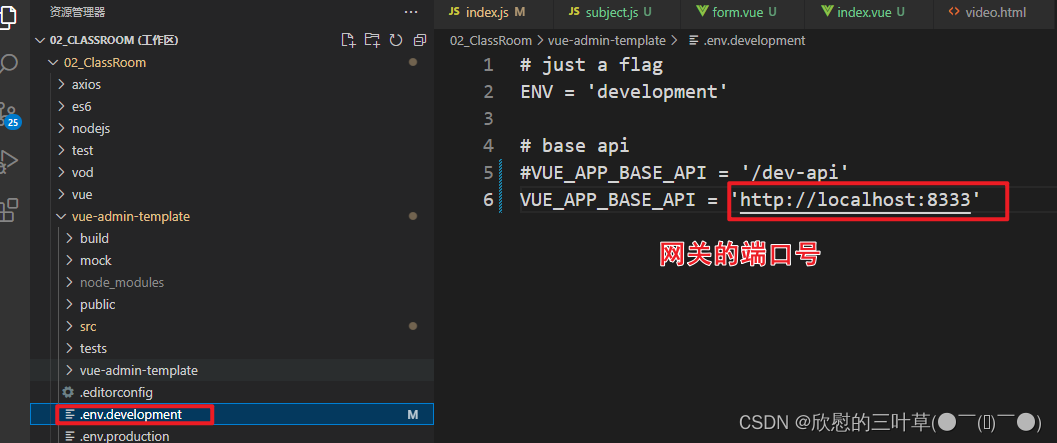Click the "# base api" comment line
The height and width of the screenshot is (443, 1057).
pos(574,146)
